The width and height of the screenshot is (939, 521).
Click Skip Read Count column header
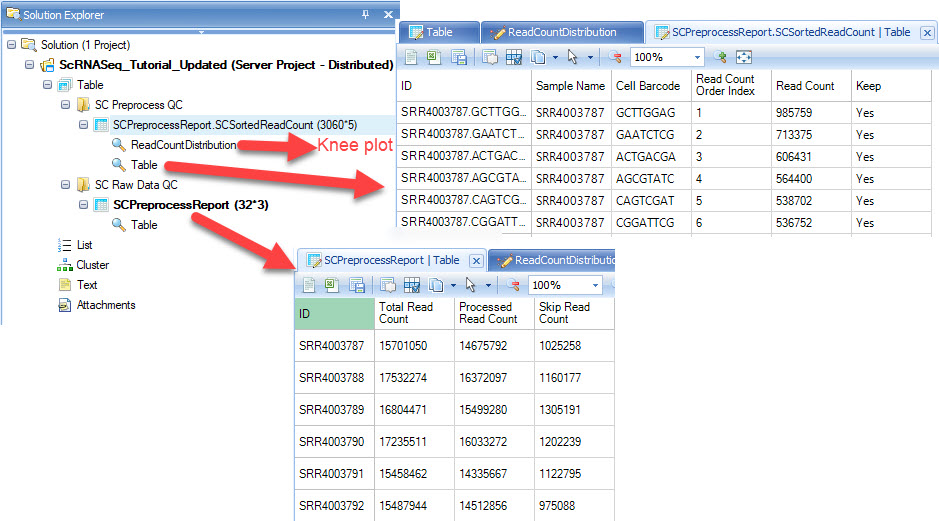pos(574,313)
